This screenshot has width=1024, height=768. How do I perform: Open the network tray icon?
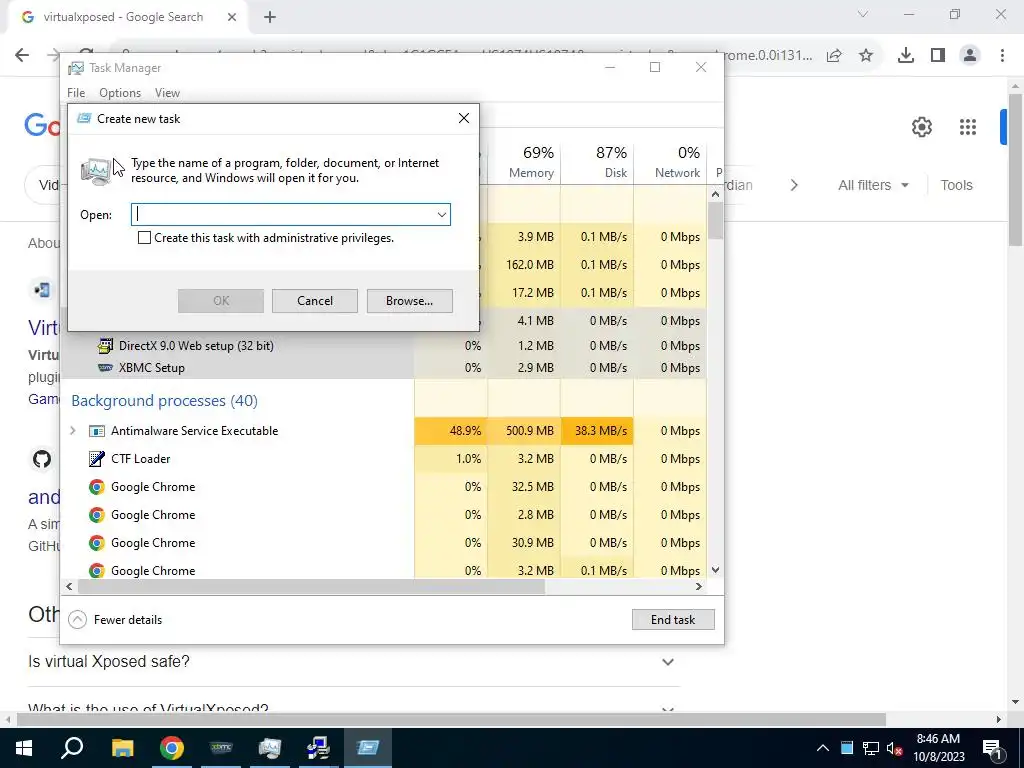[x=871, y=748]
